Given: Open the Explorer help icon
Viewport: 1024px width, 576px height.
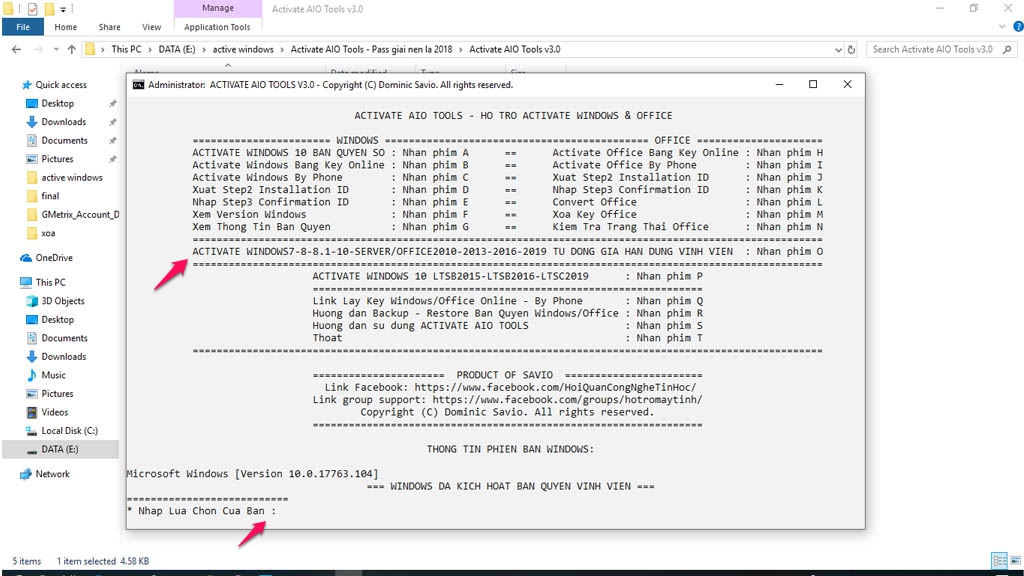Looking at the screenshot, I should 1017,27.
